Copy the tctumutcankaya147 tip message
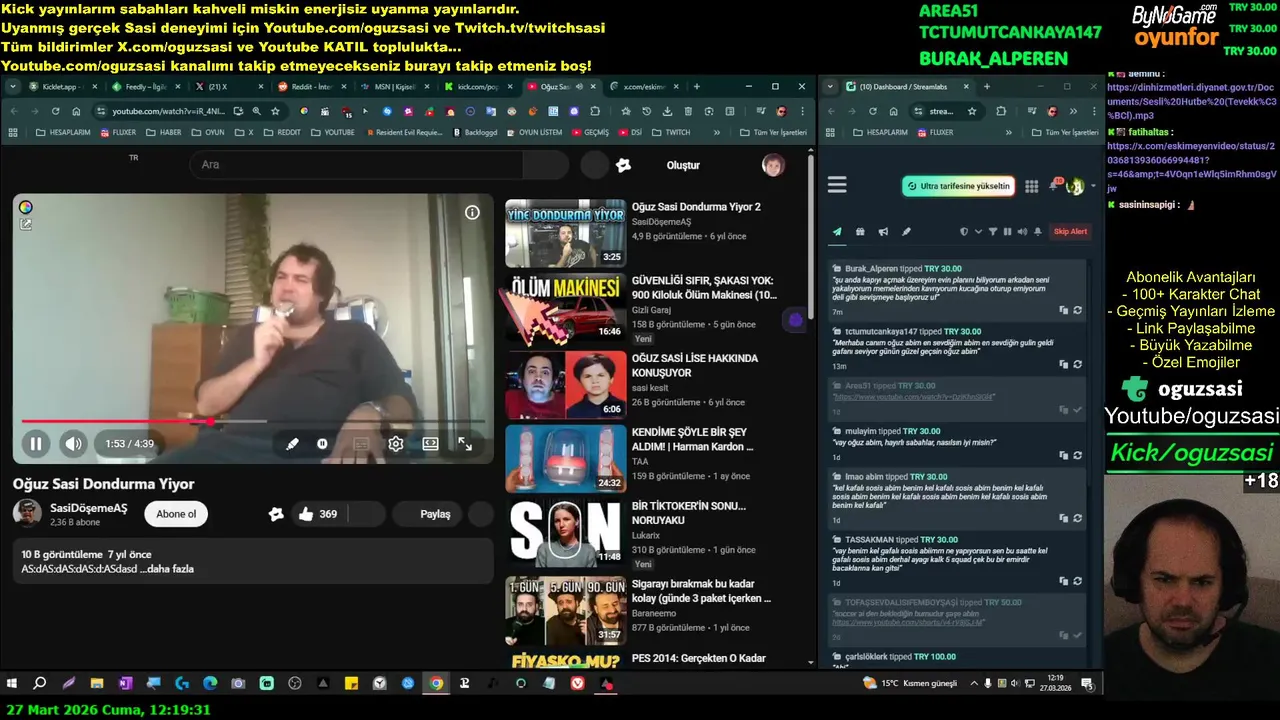 [1064, 364]
